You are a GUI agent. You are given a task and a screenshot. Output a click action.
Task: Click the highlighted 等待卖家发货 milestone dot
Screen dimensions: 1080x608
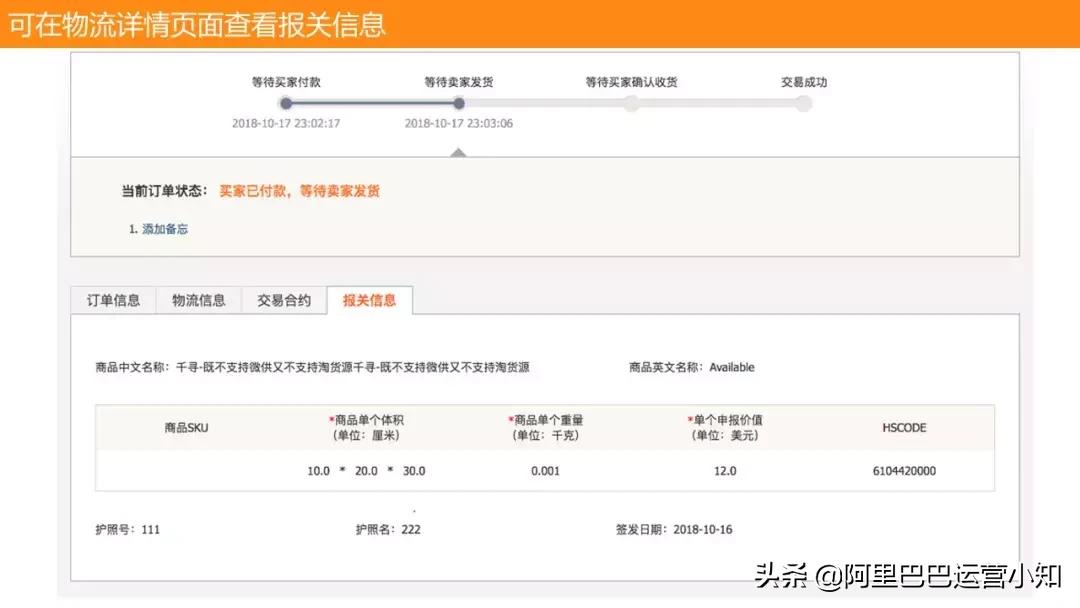click(x=459, y=103)
